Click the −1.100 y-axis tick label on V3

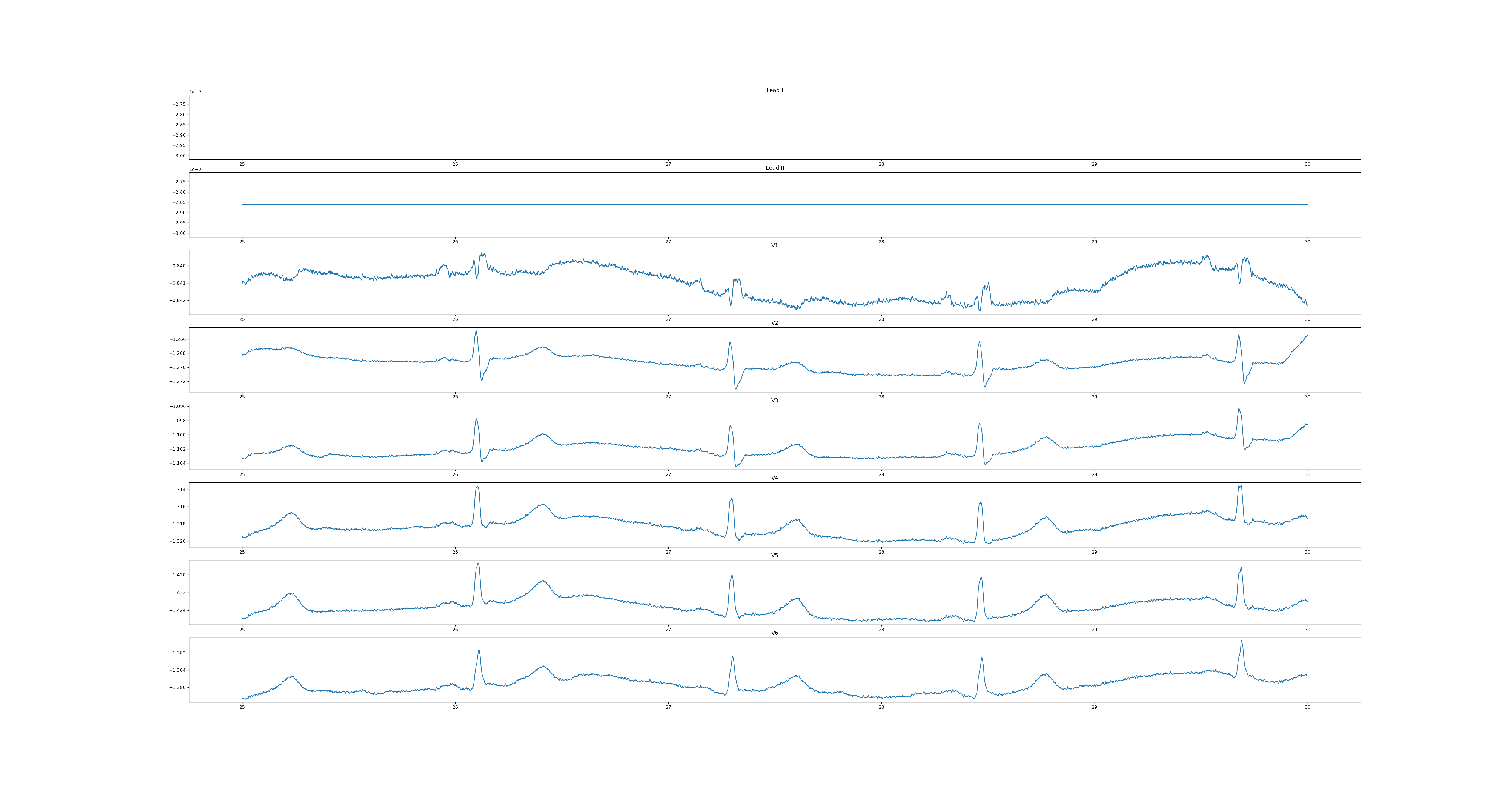point(177,435)
